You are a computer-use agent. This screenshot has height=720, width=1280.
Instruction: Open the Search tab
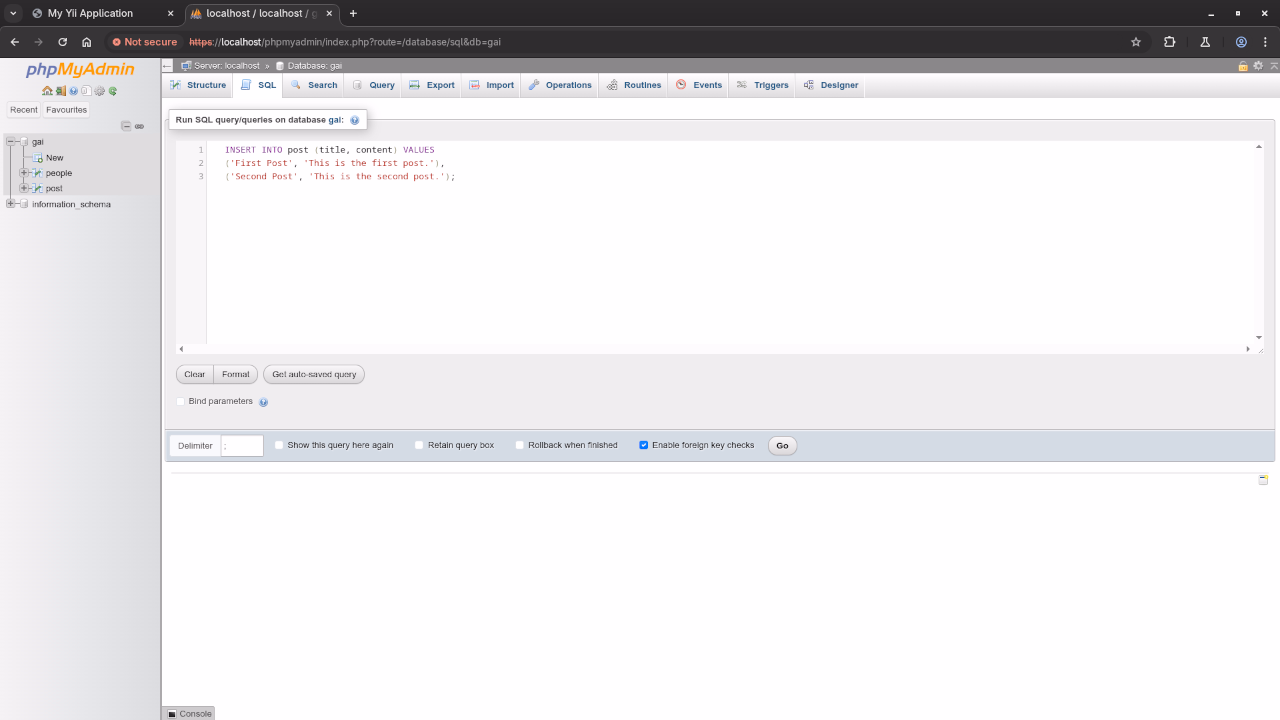[314, 85]
